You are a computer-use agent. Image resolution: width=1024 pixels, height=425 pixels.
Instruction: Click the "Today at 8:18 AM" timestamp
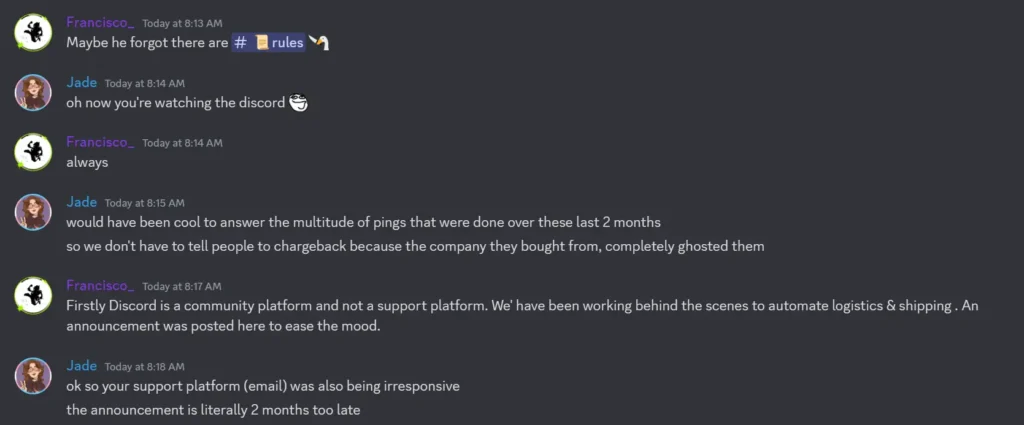(x=144, y=367)
